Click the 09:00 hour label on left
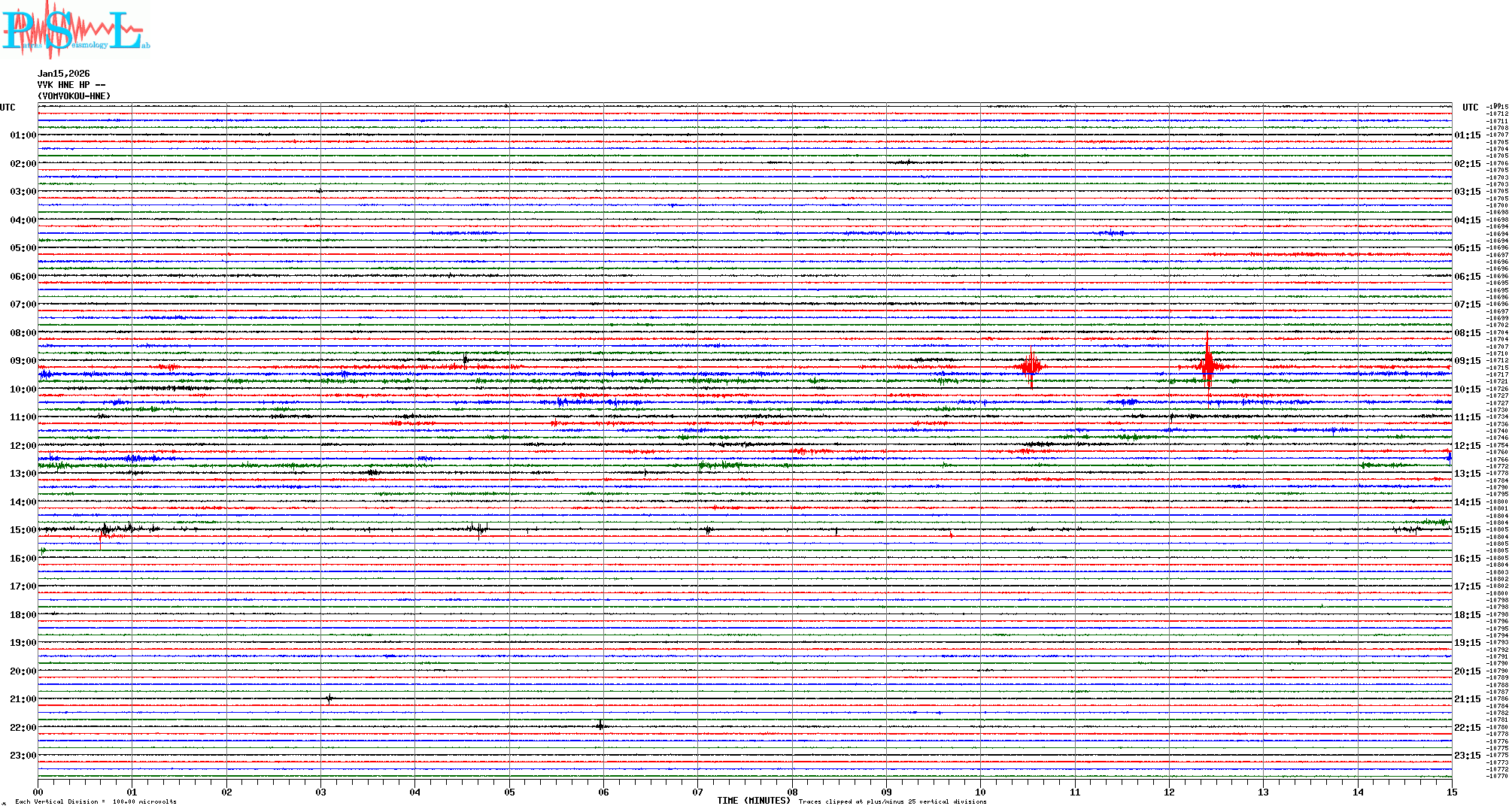The width and height of the screenshot is (1512, 812). pos(23,361)
